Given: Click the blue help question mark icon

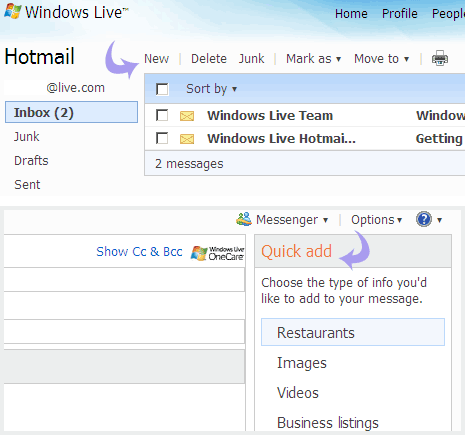Looking at the screenshot, I should [424, 219].
